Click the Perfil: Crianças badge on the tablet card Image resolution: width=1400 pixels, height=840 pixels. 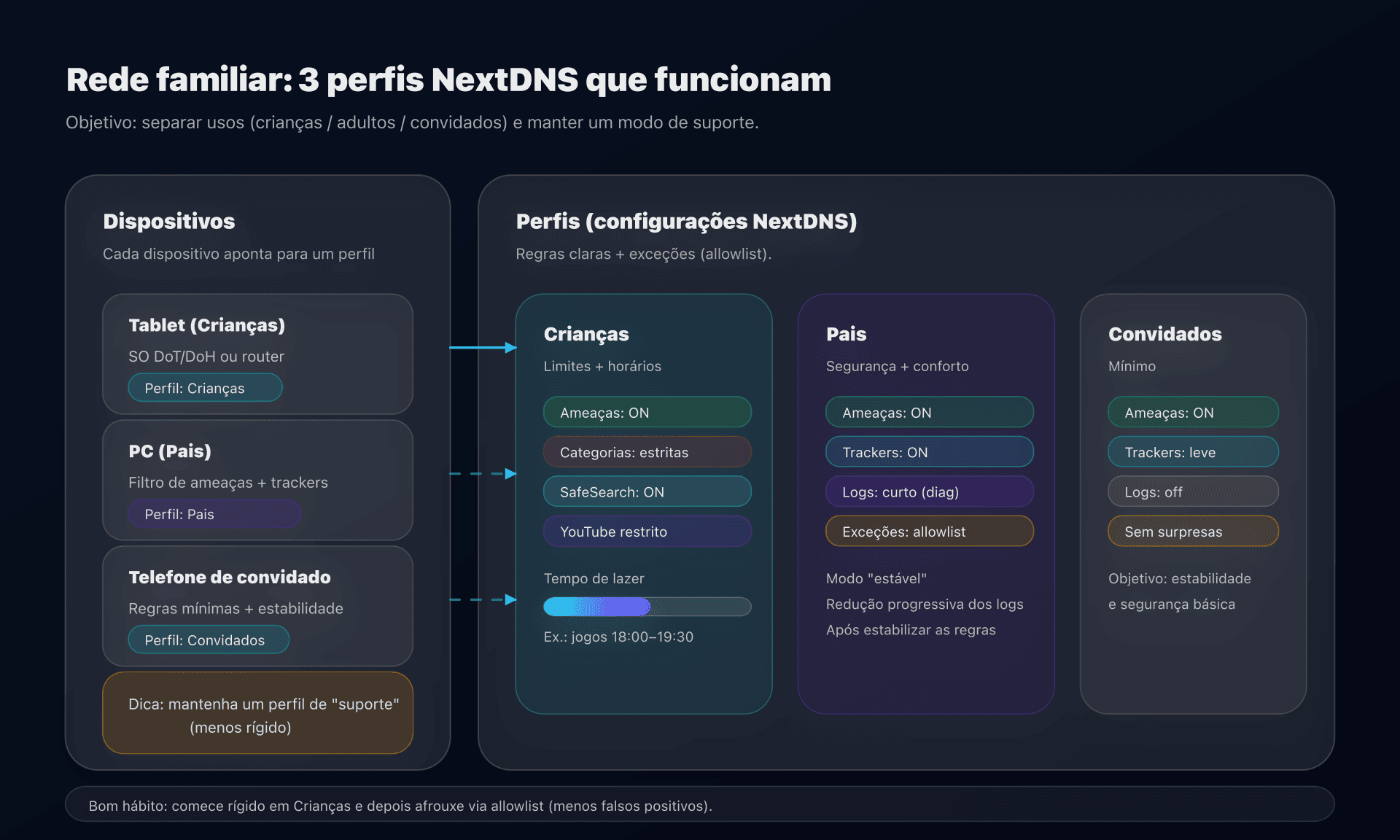[205, 387]
